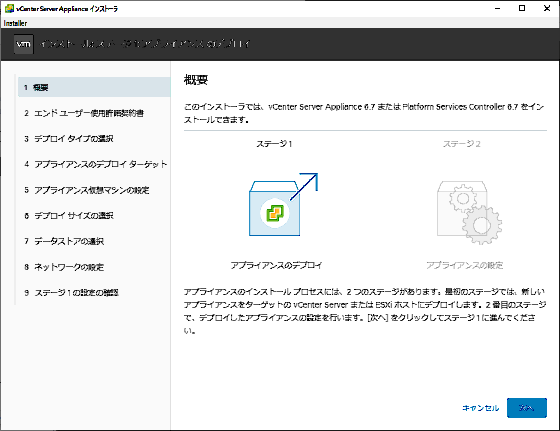Image resolution: width=560 pixels, height=431 pixels.
Task: Click the 概要 page heading
Action: (196, 80)
